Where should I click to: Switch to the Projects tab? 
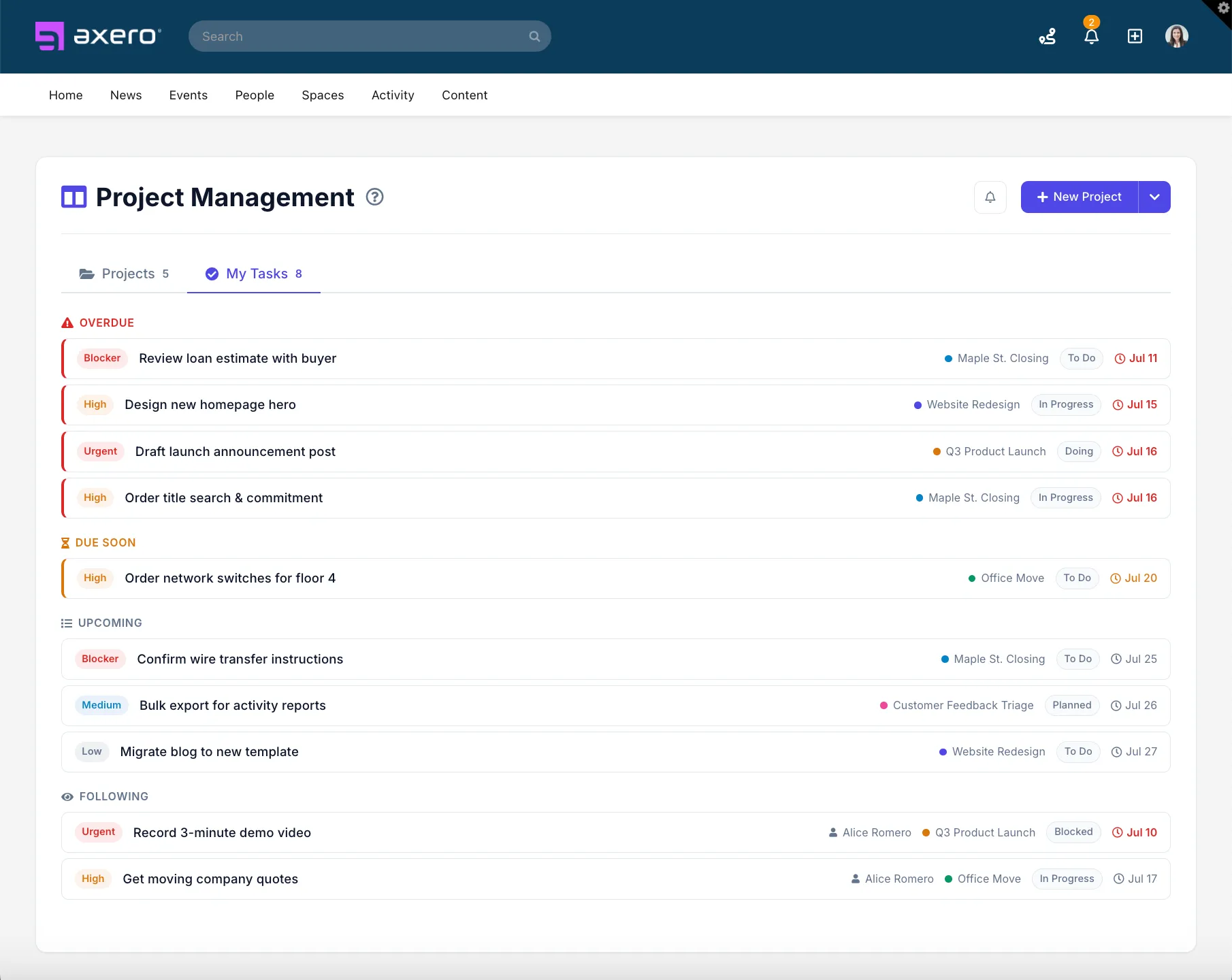pos(124,274)
